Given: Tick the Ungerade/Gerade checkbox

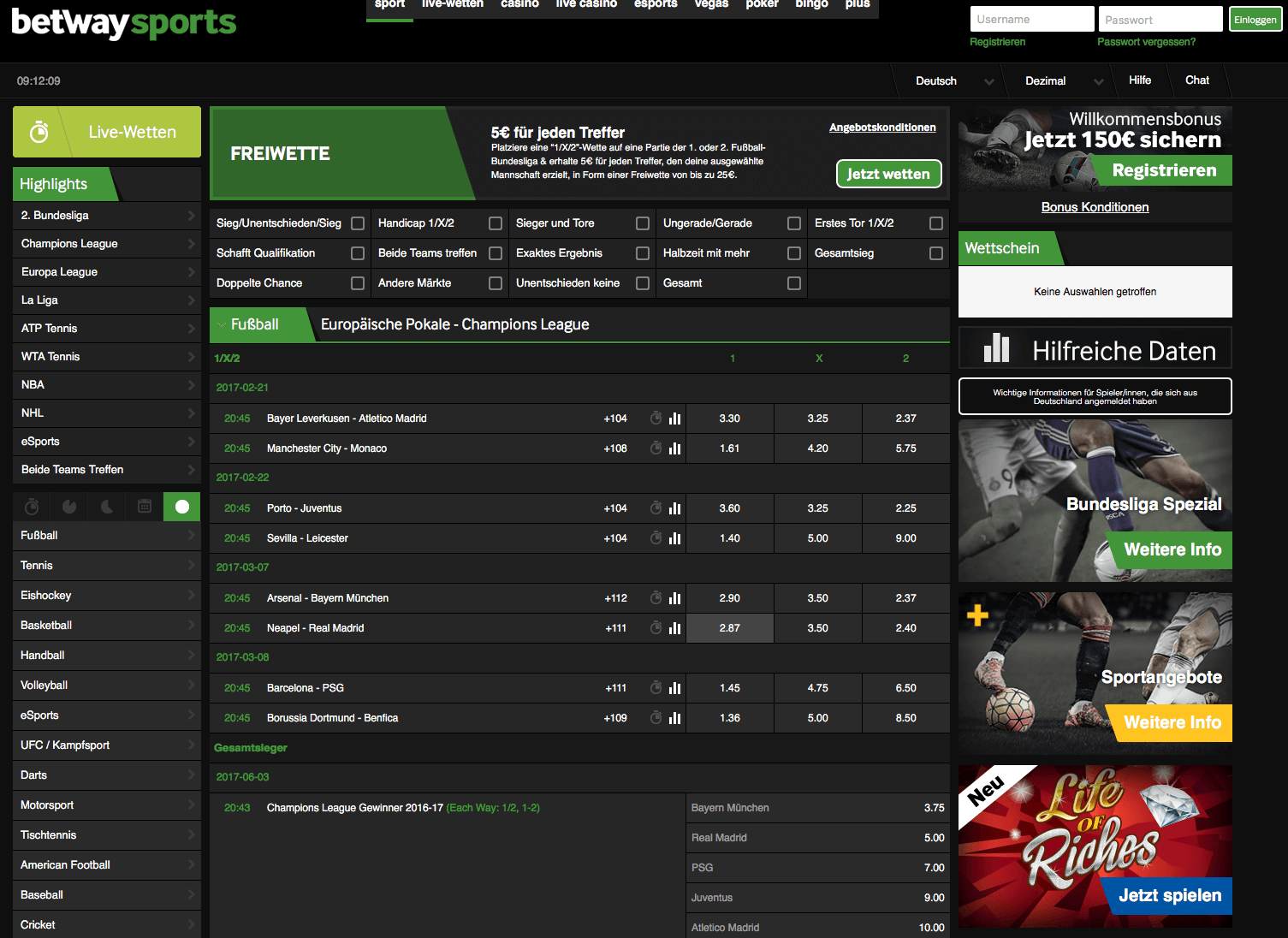Looking at the screenshot, I should pos(794,223).
